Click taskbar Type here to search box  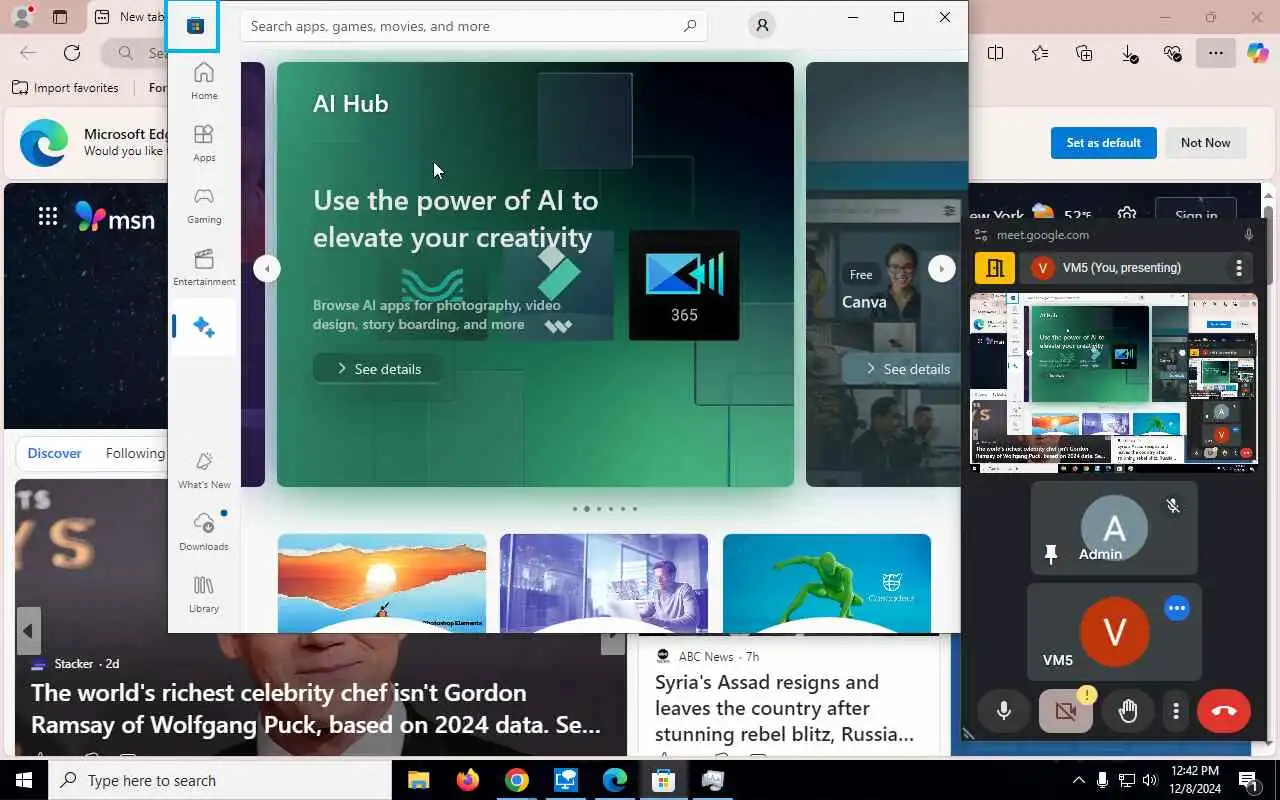(x=220, y=780)
